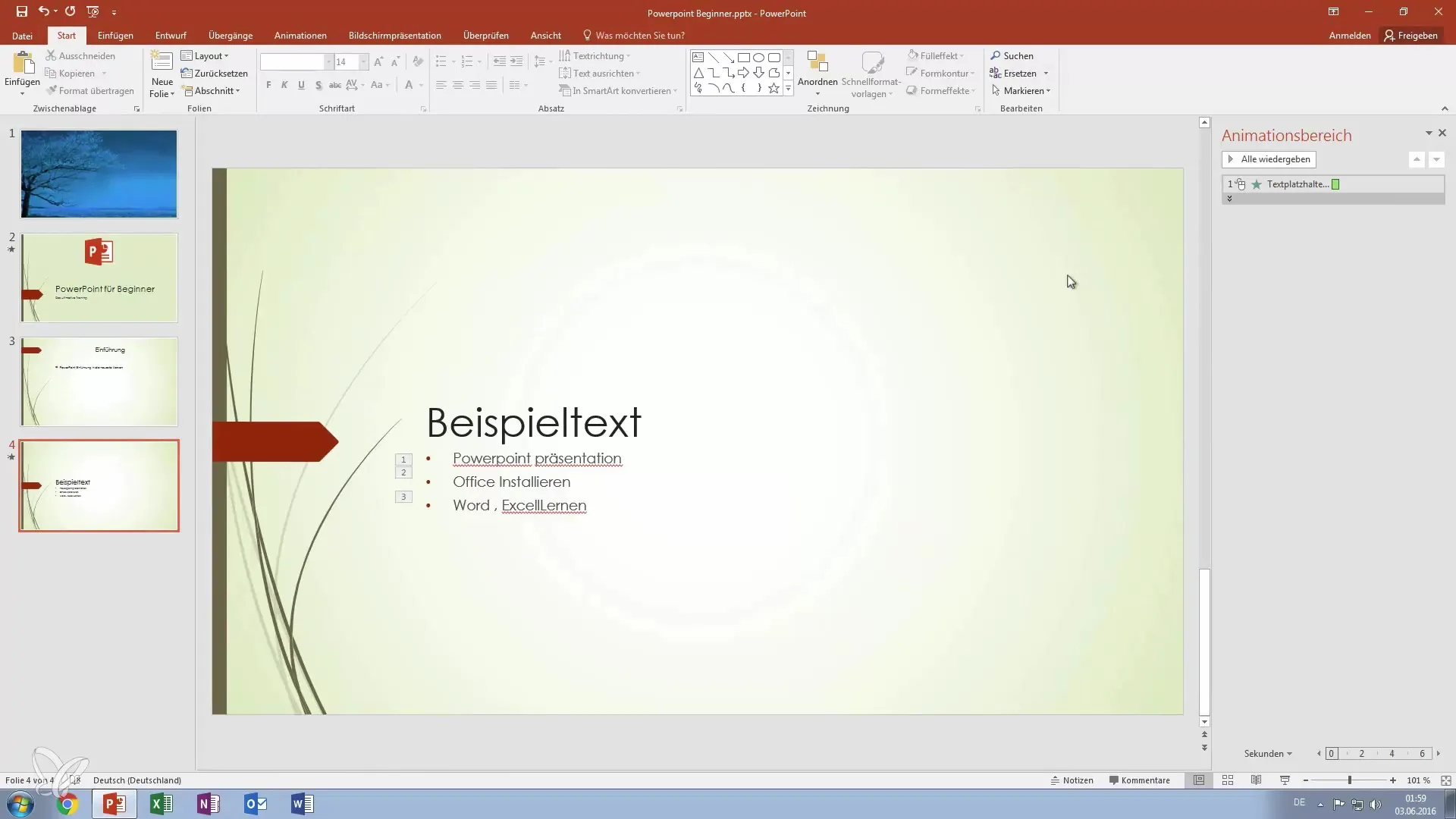Switch to the Animationen tab
This screenshot has height=819, width=1456.
click(300, 35)
